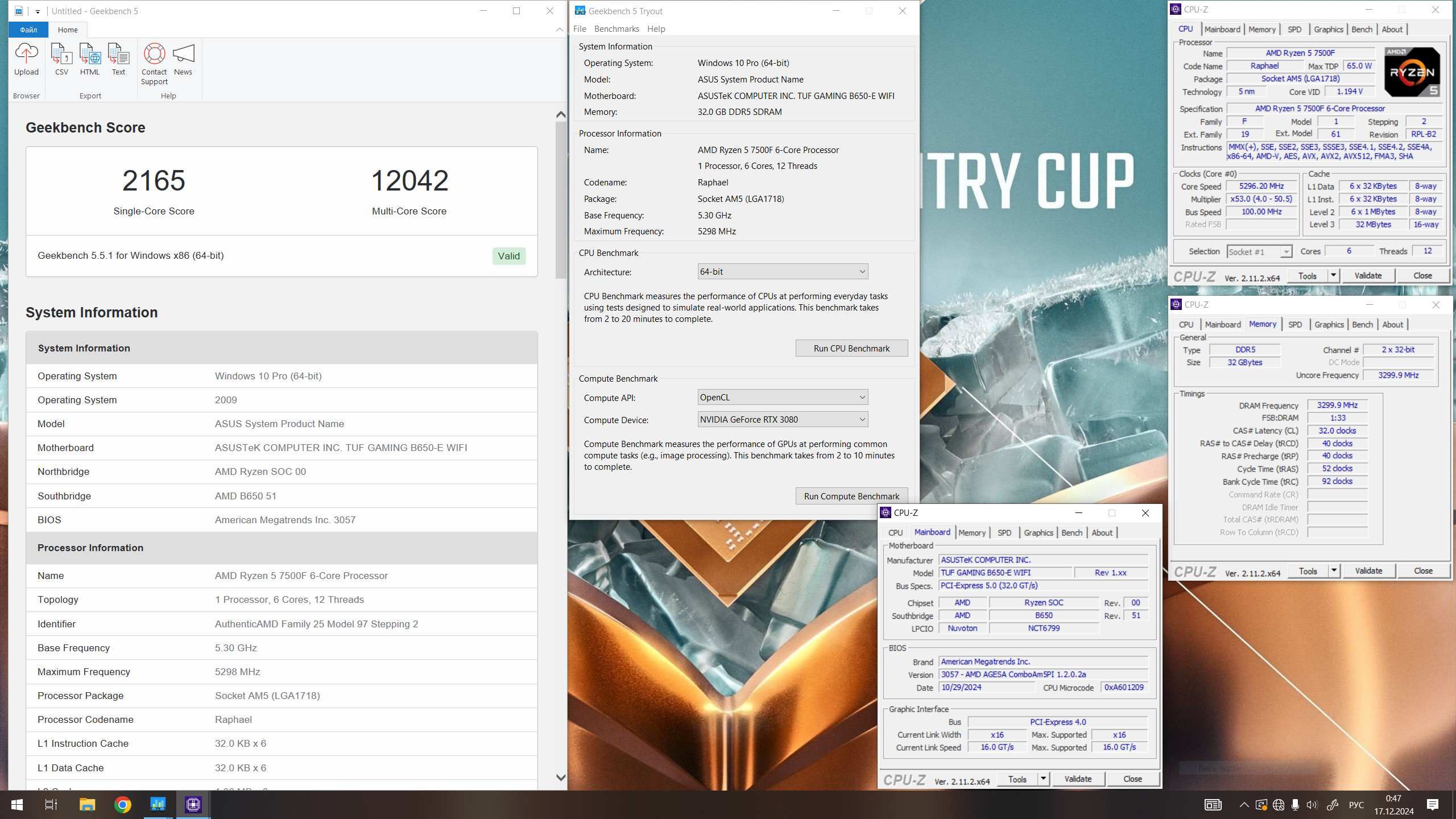Select the Home ribbon tab
This screenshot has width=1456, height=819.
[68, 30]
